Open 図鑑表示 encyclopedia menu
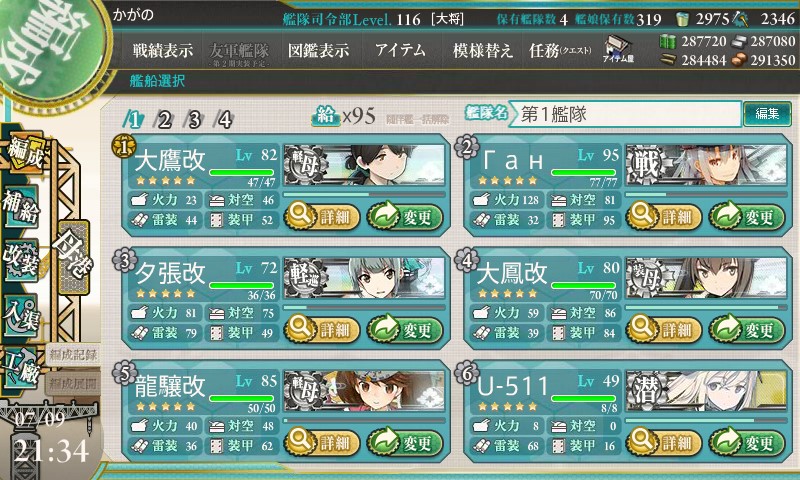Image resolution: width=800 pixels, height=480 pixels. [x=318, y=50]
